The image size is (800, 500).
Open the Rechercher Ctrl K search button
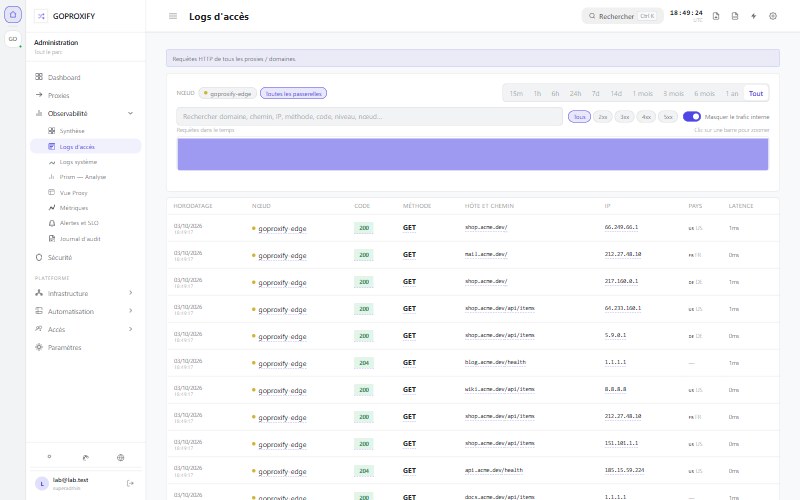pyautogui.click(x=622, y=16)
